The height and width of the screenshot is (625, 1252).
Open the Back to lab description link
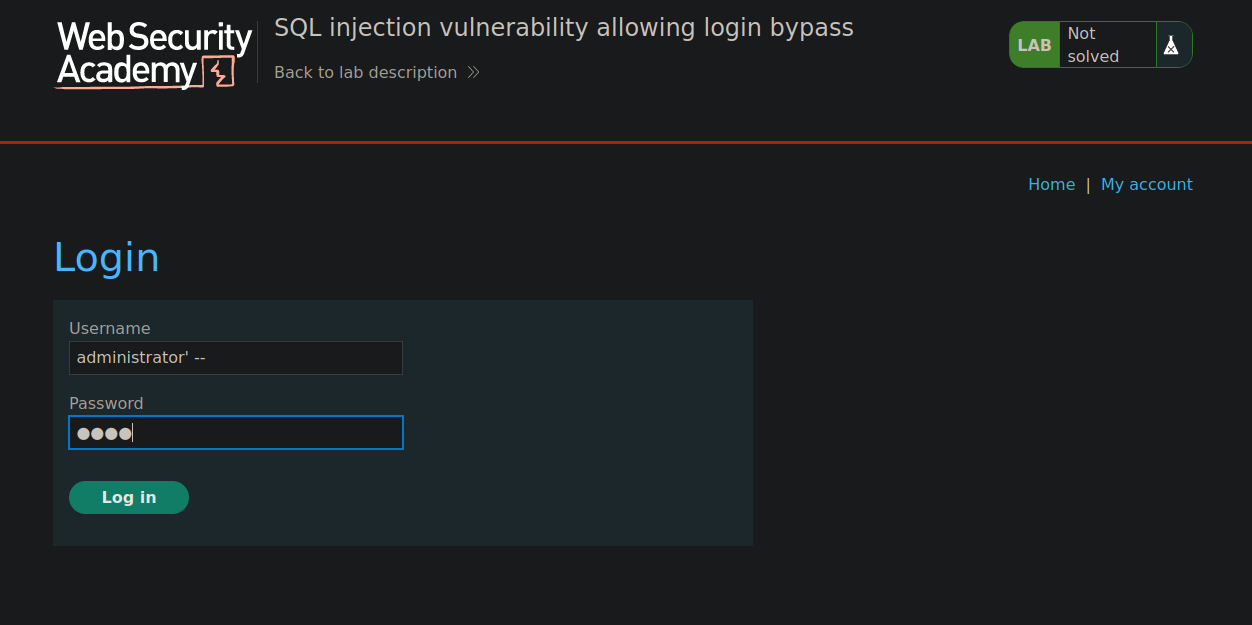click(x=365, y=72)
